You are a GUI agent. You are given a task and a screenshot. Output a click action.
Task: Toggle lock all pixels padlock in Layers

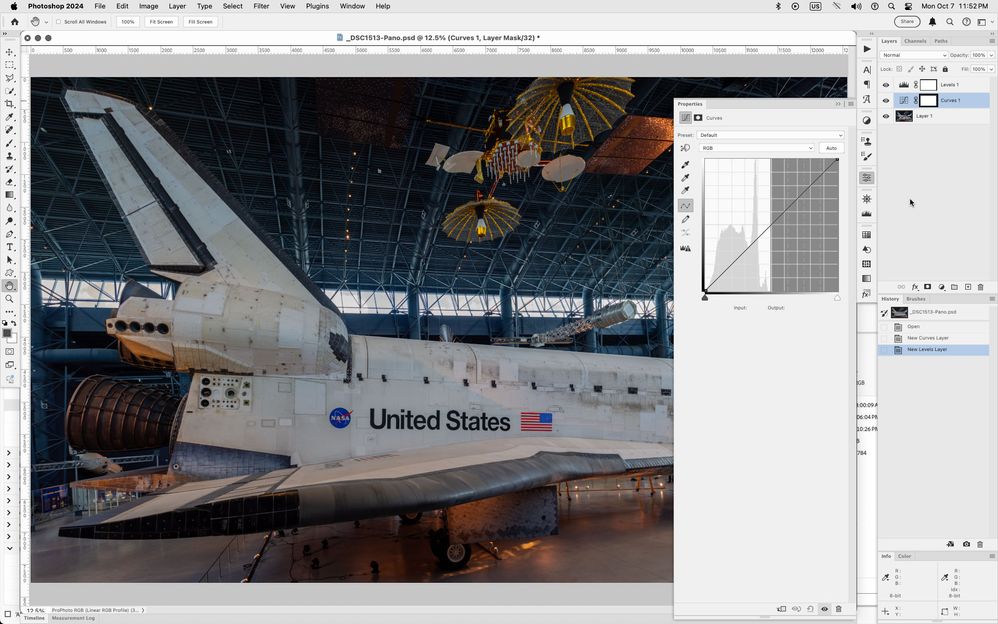[945, 69]
